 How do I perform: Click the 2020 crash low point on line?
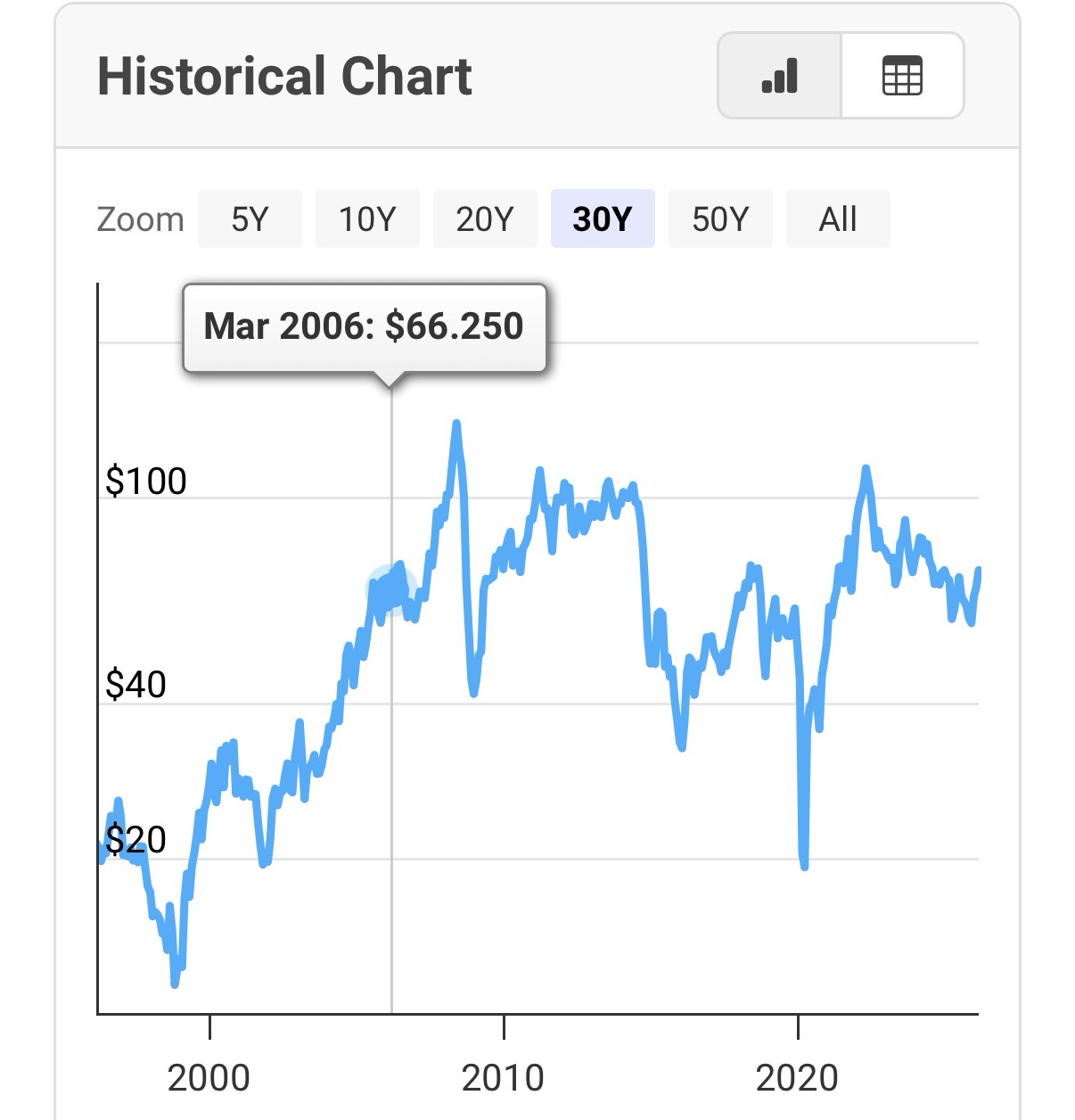pos(804,865)
